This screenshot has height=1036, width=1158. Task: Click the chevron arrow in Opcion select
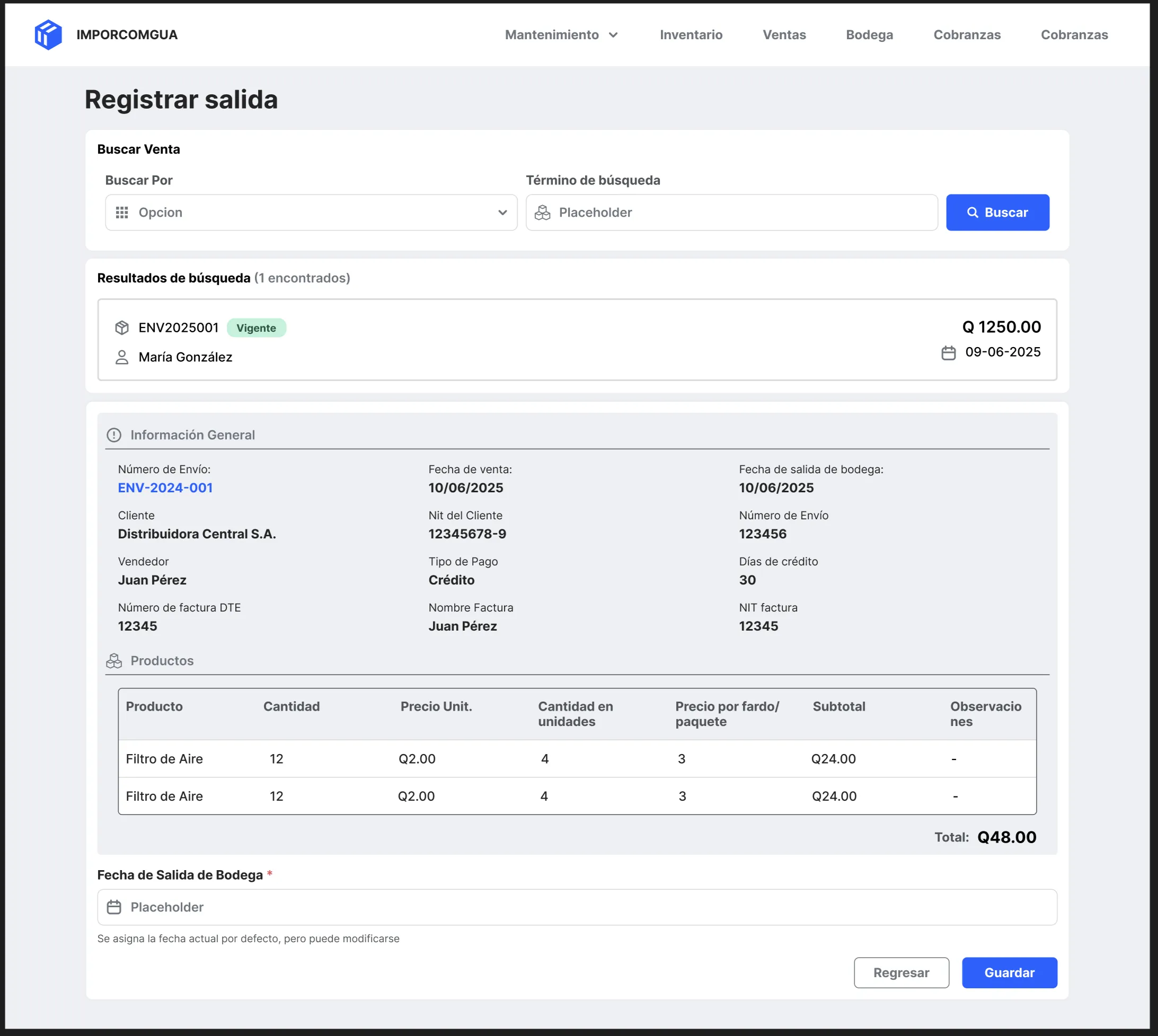[x=502, y=212]
